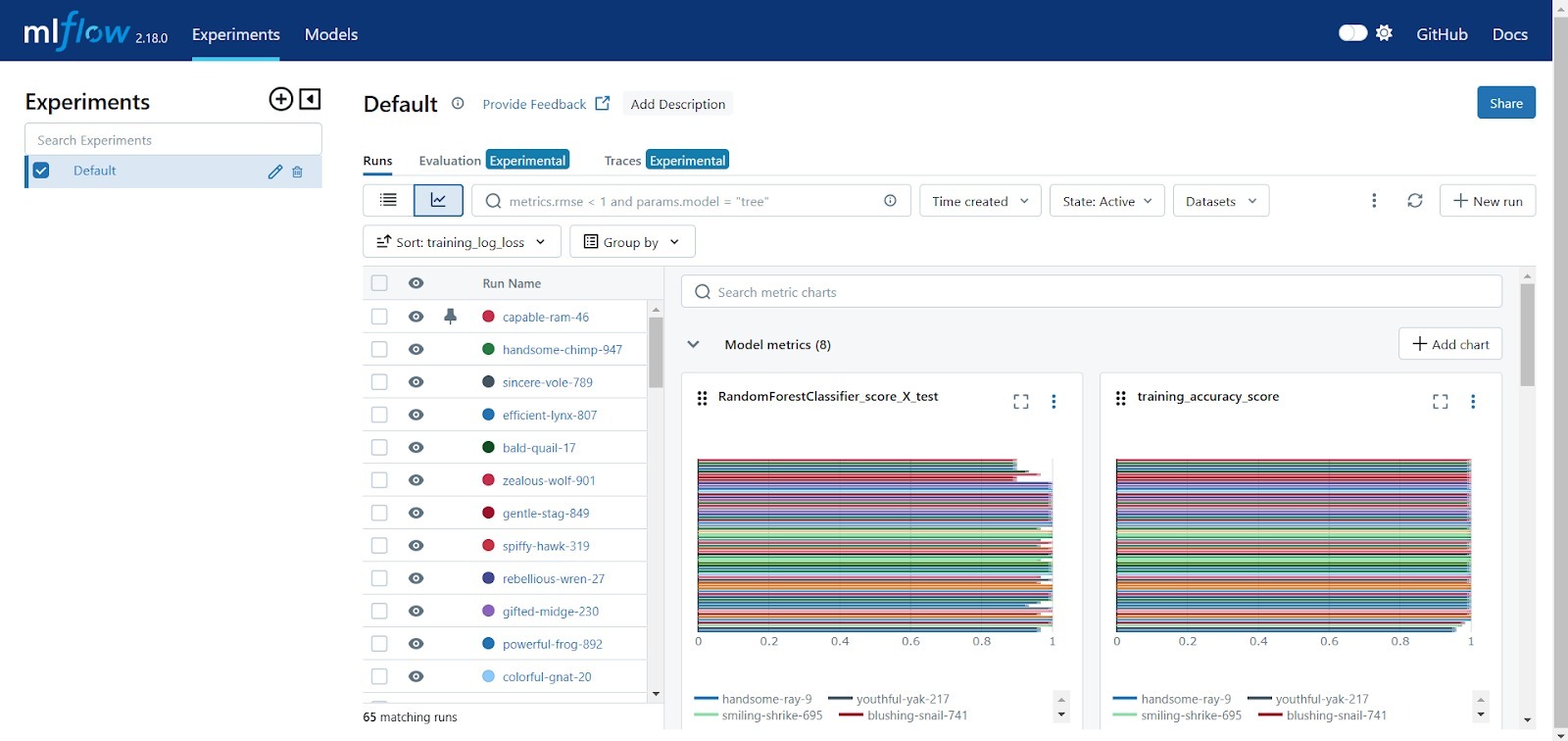
Task: Unpin the capable-ram-46 run
Action: pyautogui.click(x=450, y=317)
